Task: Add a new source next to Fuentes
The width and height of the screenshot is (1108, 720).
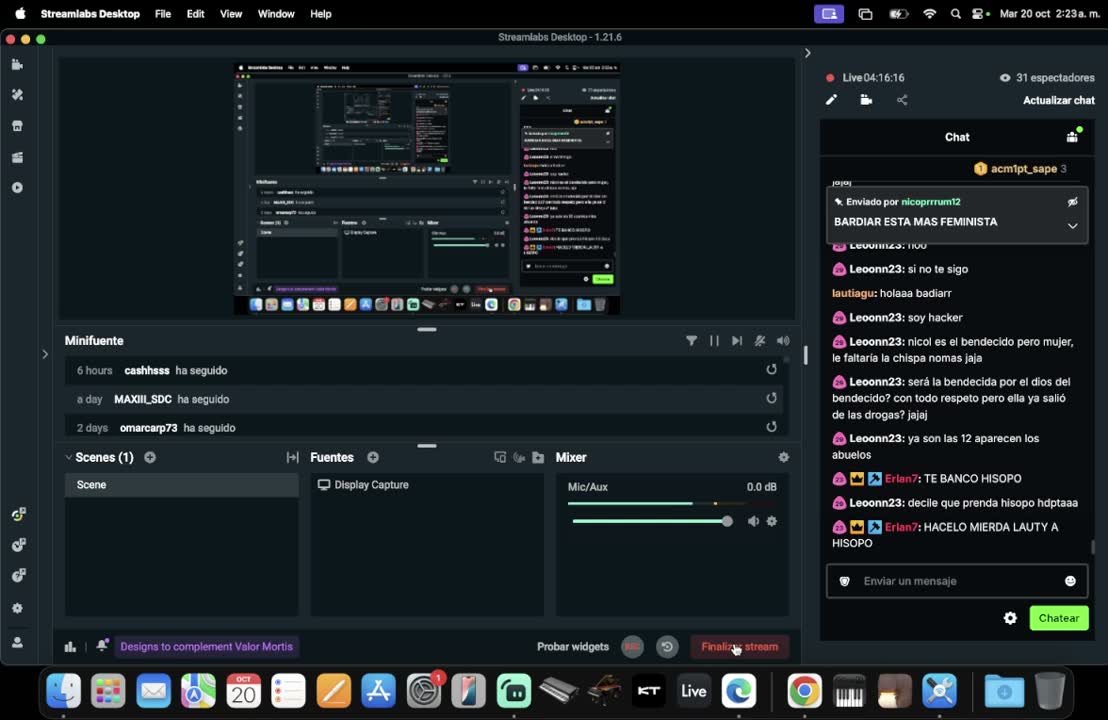Action: pos(373,457)
